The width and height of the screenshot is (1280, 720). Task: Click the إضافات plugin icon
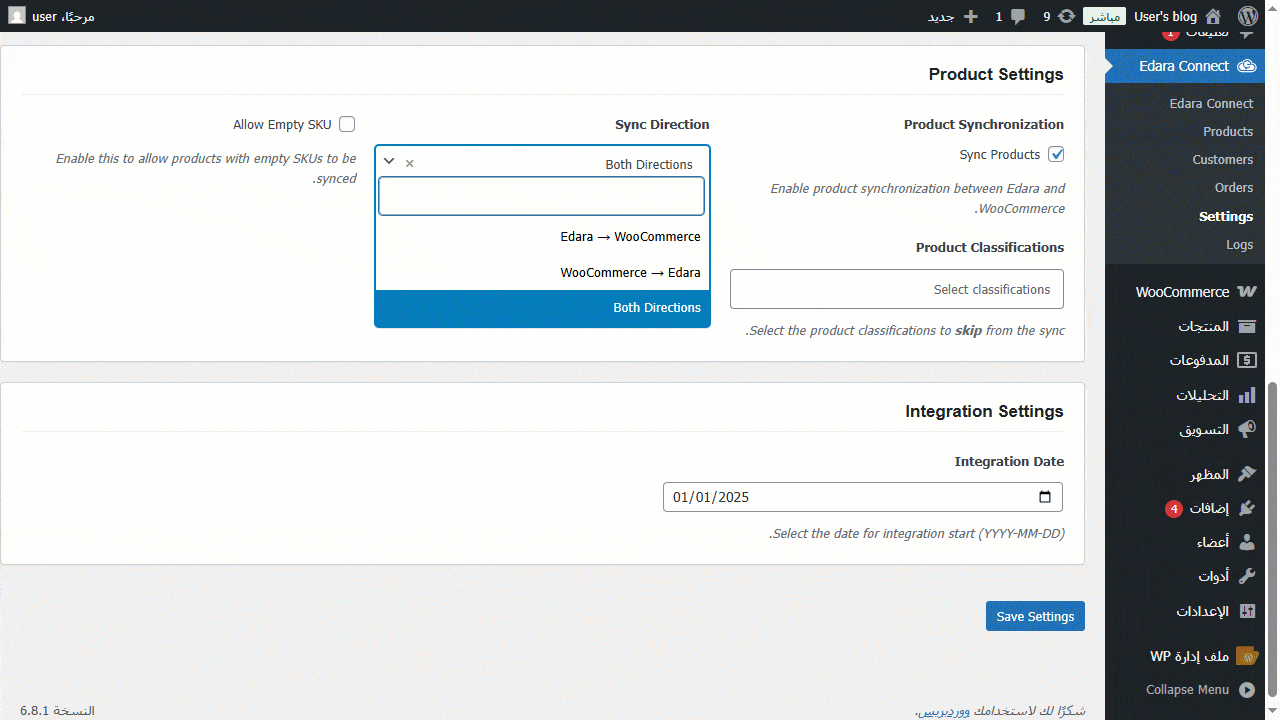[1246, 508]
